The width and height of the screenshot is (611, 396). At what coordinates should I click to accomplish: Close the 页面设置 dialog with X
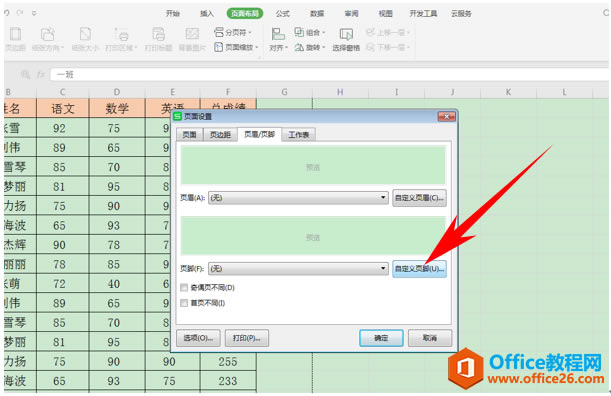click(x=446, y=116)
